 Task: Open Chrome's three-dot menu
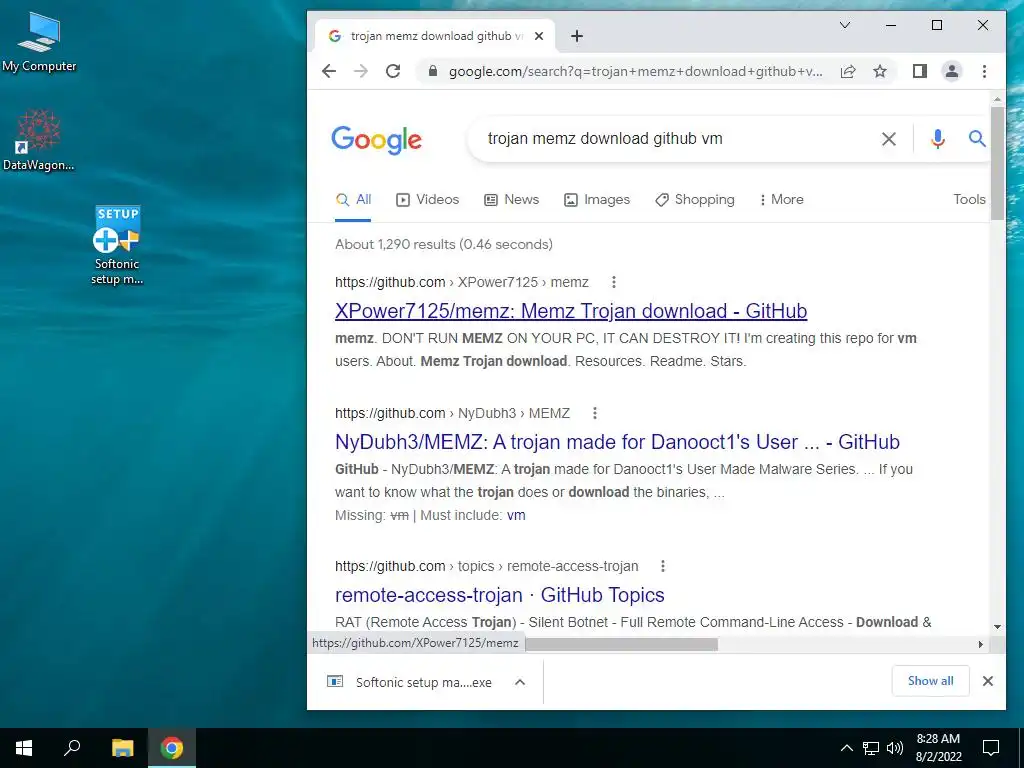coord(984,71)
